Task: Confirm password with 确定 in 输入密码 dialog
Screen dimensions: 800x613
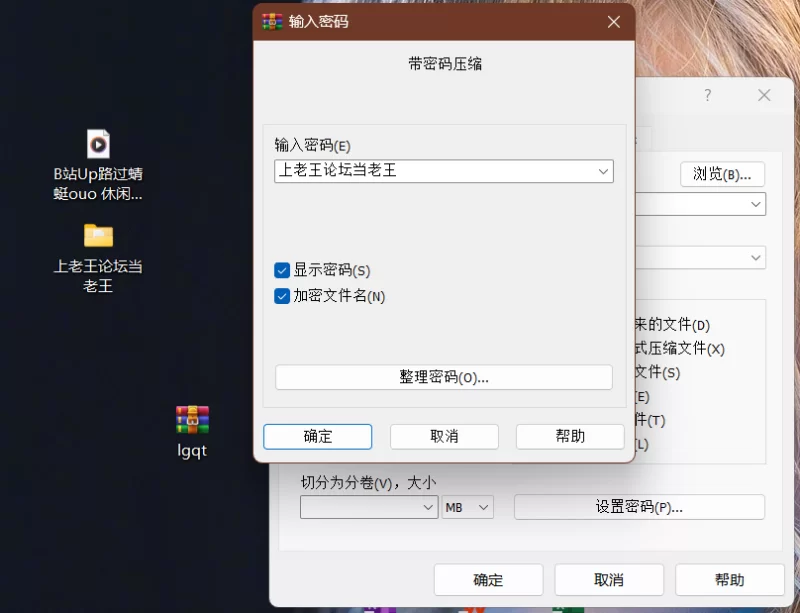Action: click(x=317, y=436)
